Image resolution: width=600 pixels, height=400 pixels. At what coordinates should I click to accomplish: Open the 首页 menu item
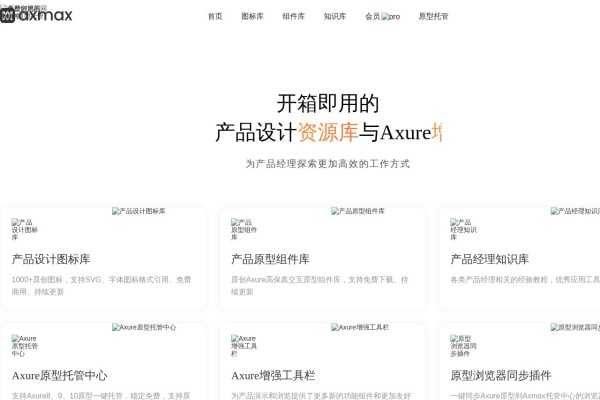pos(215,16)
